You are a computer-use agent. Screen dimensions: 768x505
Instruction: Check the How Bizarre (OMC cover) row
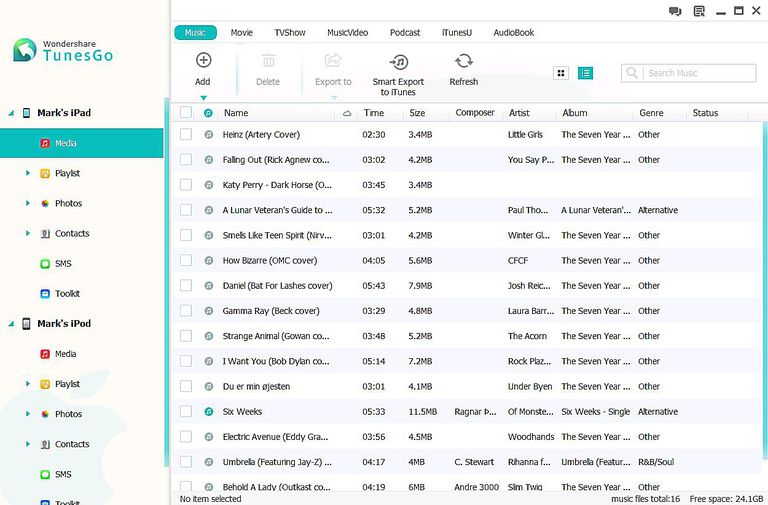(x=186, y=260)
